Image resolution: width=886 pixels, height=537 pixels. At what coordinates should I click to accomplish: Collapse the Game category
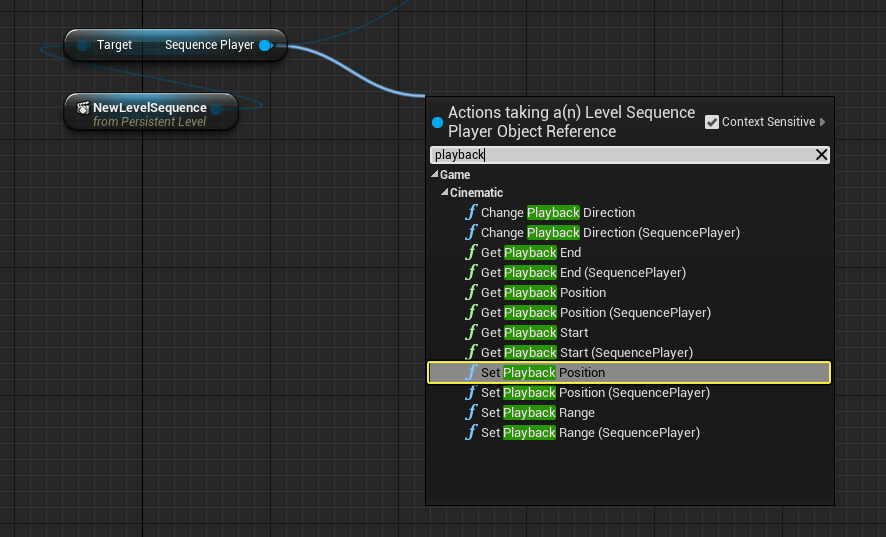tap(435, 175)
